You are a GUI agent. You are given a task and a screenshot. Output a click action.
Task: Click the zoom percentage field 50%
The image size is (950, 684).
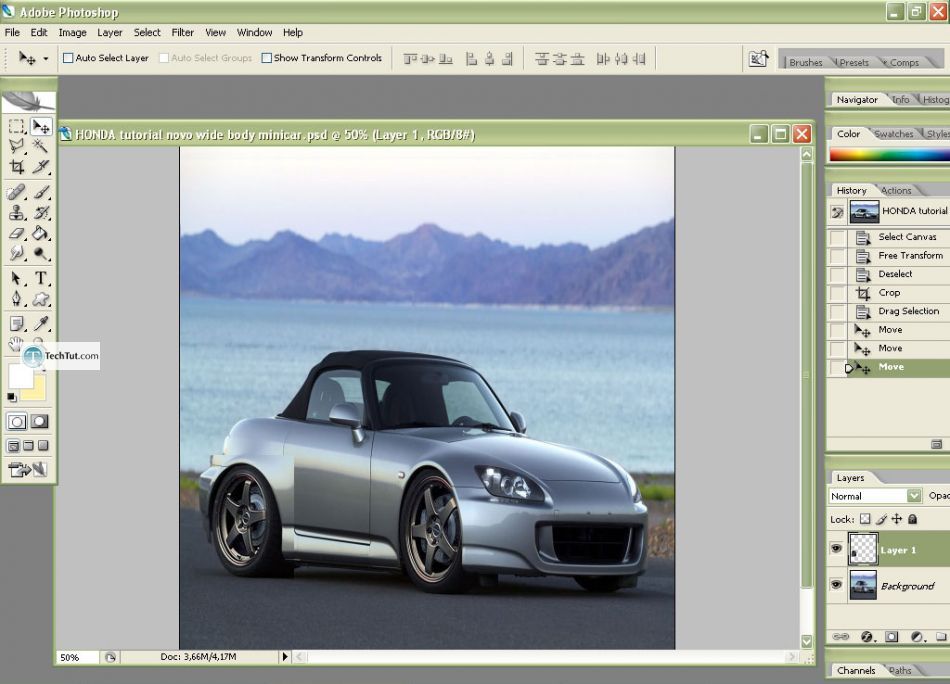78,657
